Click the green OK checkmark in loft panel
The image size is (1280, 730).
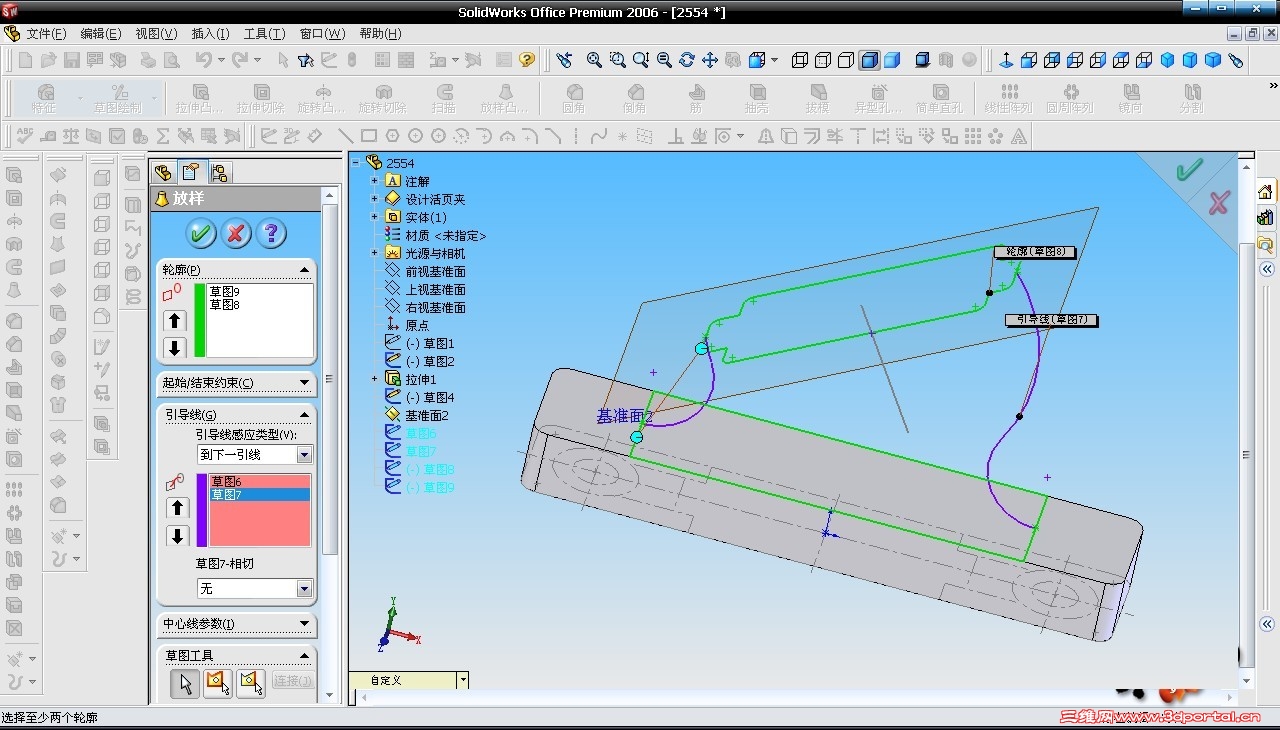coord(201,234)
